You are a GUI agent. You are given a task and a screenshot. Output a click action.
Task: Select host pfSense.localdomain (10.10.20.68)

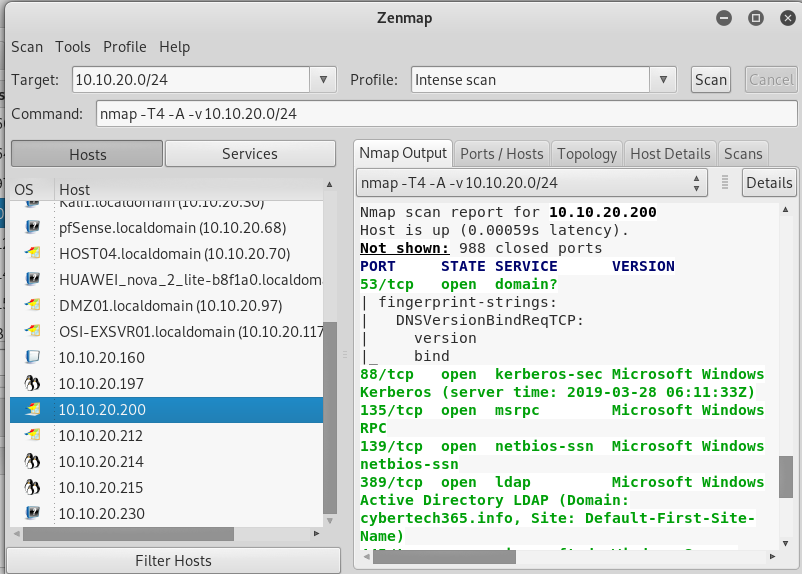tap(167, 227)
